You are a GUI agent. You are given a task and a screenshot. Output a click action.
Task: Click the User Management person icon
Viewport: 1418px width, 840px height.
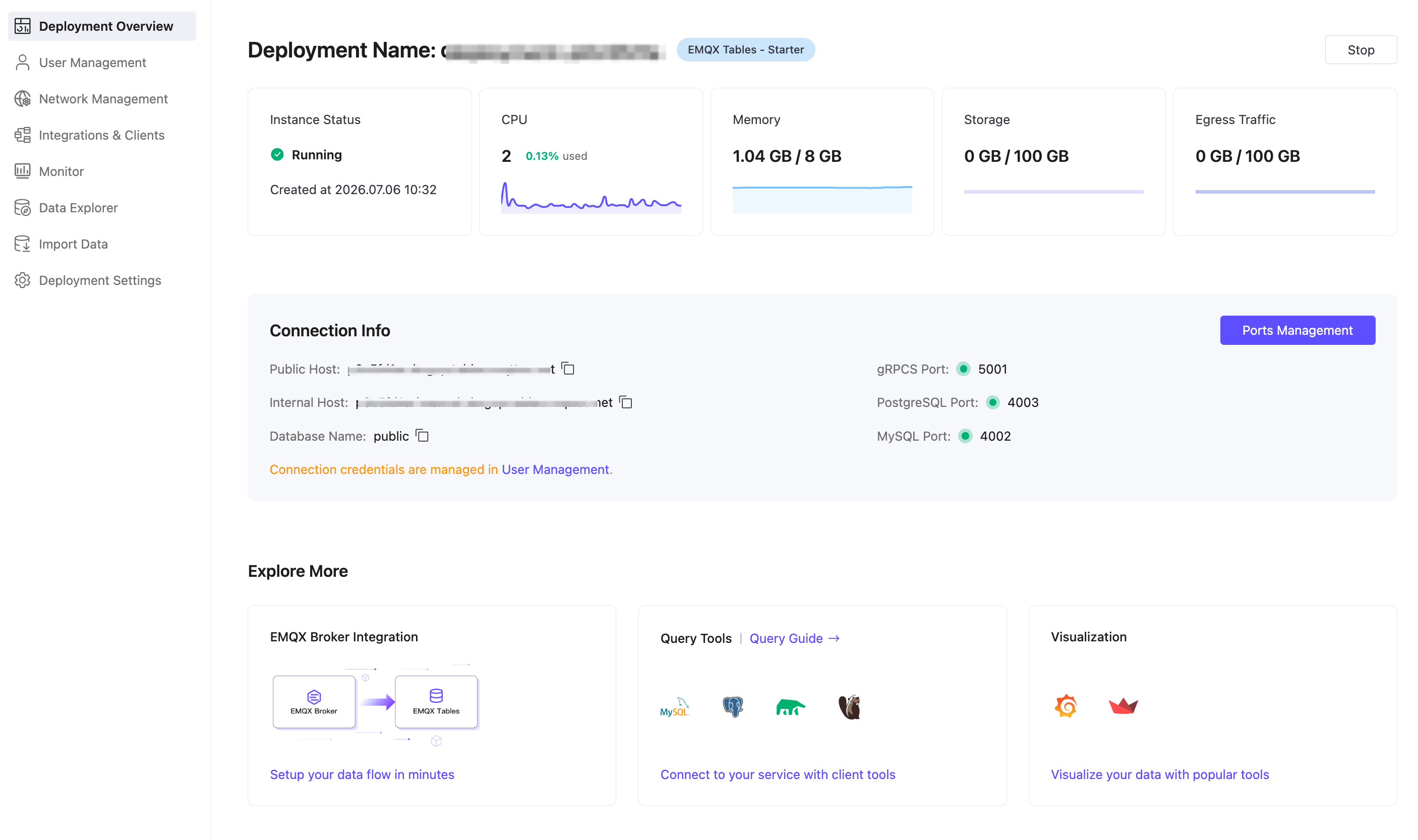(x=23, y=62)
